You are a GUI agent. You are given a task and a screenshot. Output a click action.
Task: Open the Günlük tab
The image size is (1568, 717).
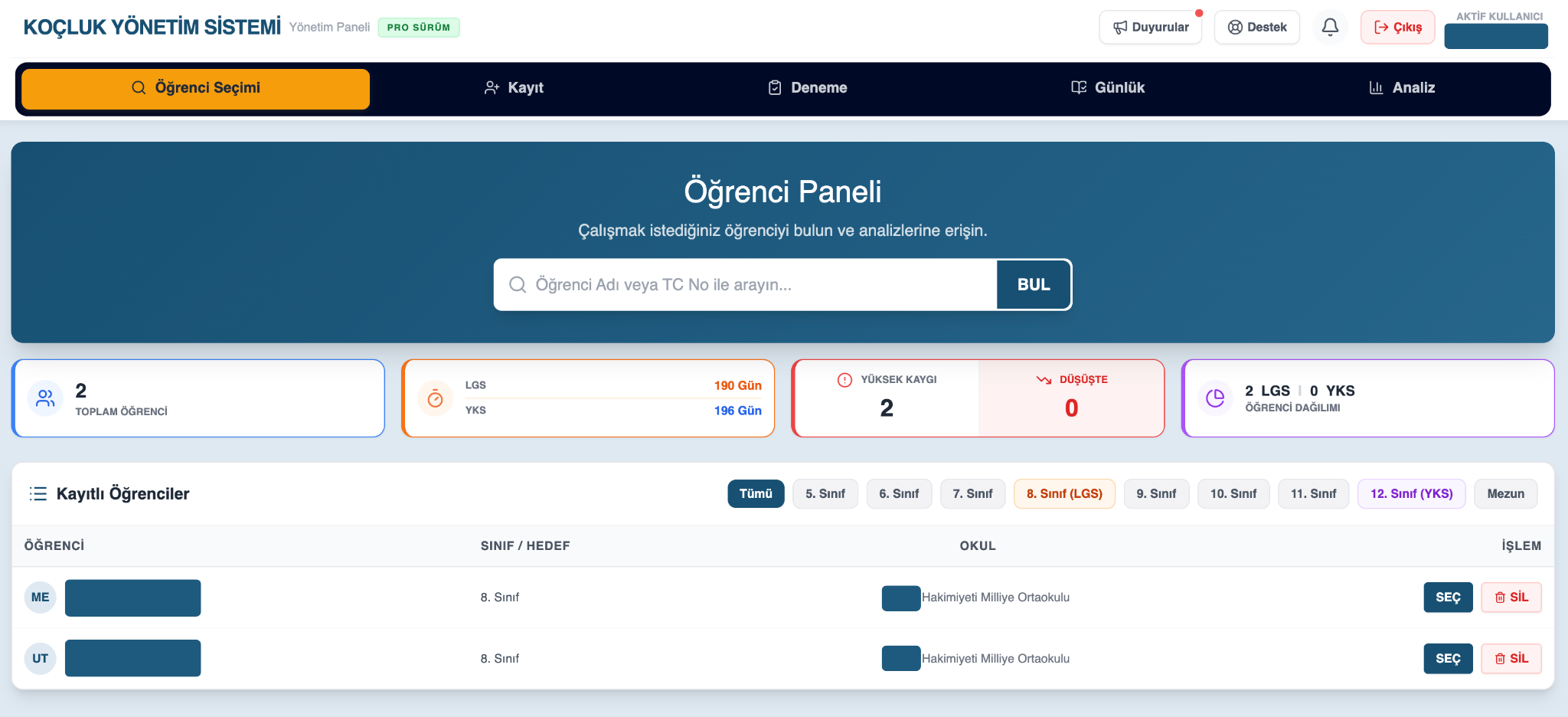pos(1107,88)
